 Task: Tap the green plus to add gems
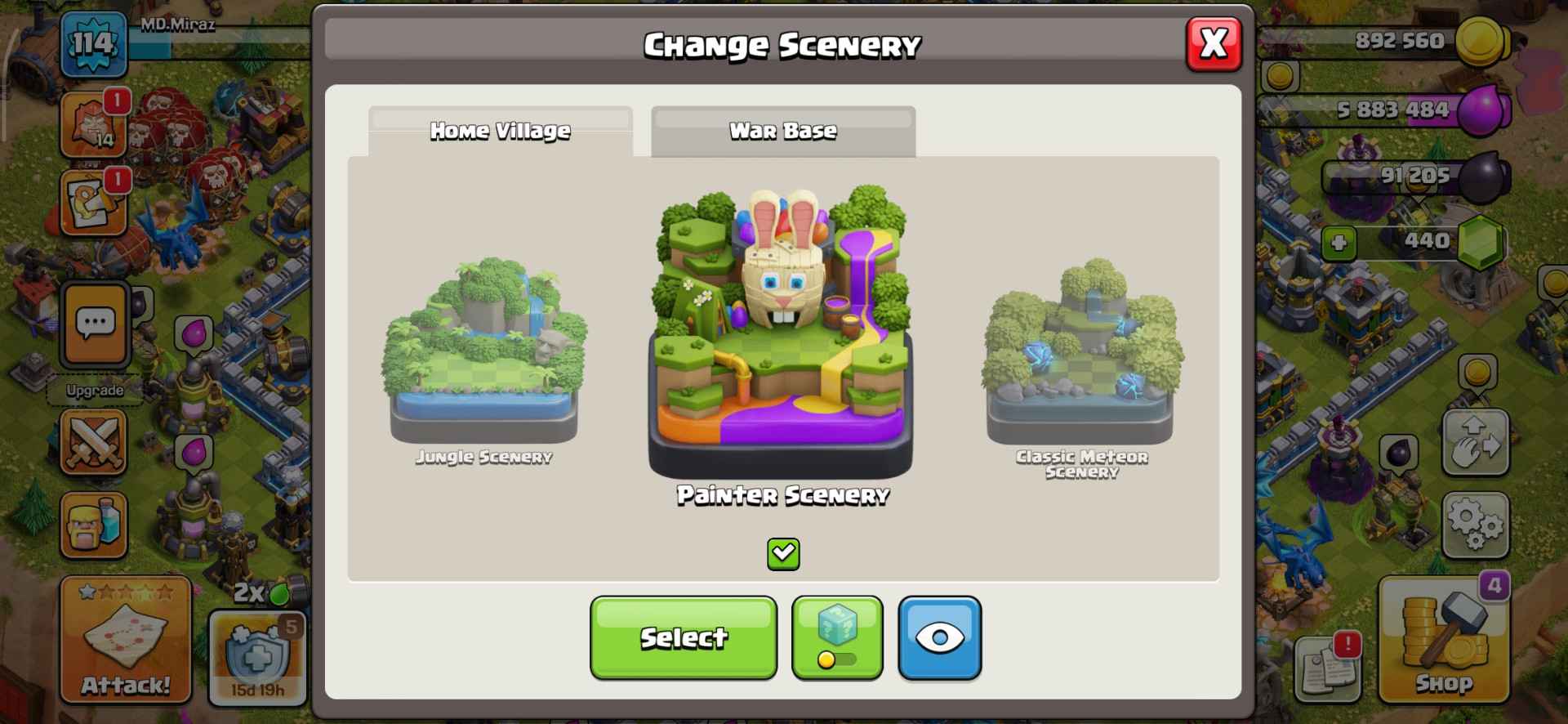(1339, 243)
